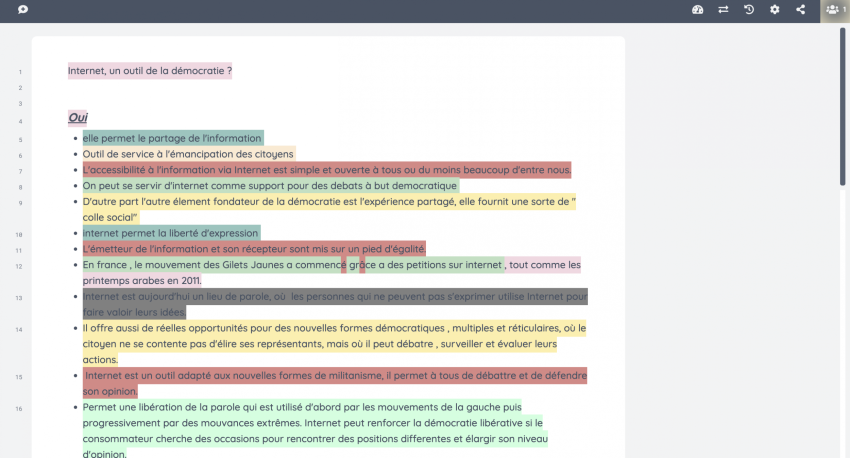Click the 'Oui' heading
Viewport: 850px width, 458px height.
coord(78,118)
